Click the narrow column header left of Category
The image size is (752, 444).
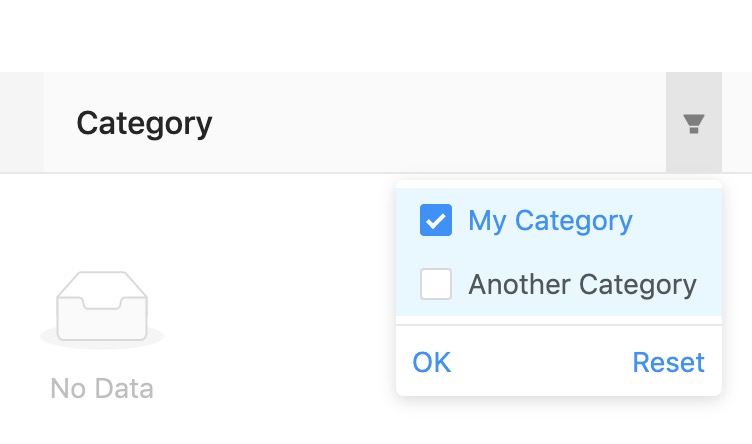pyautogui.click(x=21, y=123)
